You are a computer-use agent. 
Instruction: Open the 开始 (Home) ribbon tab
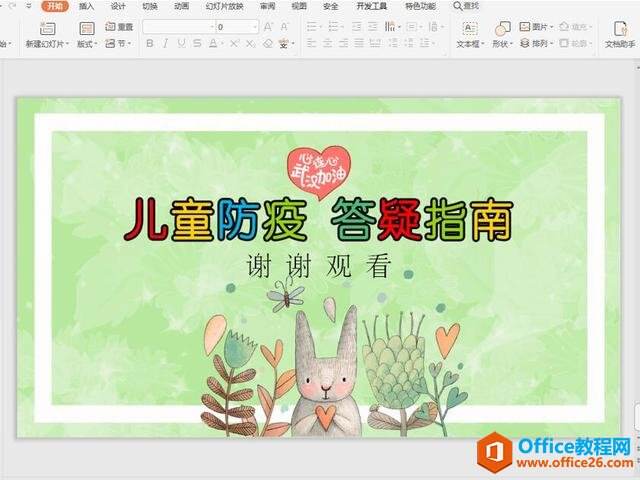55,6
